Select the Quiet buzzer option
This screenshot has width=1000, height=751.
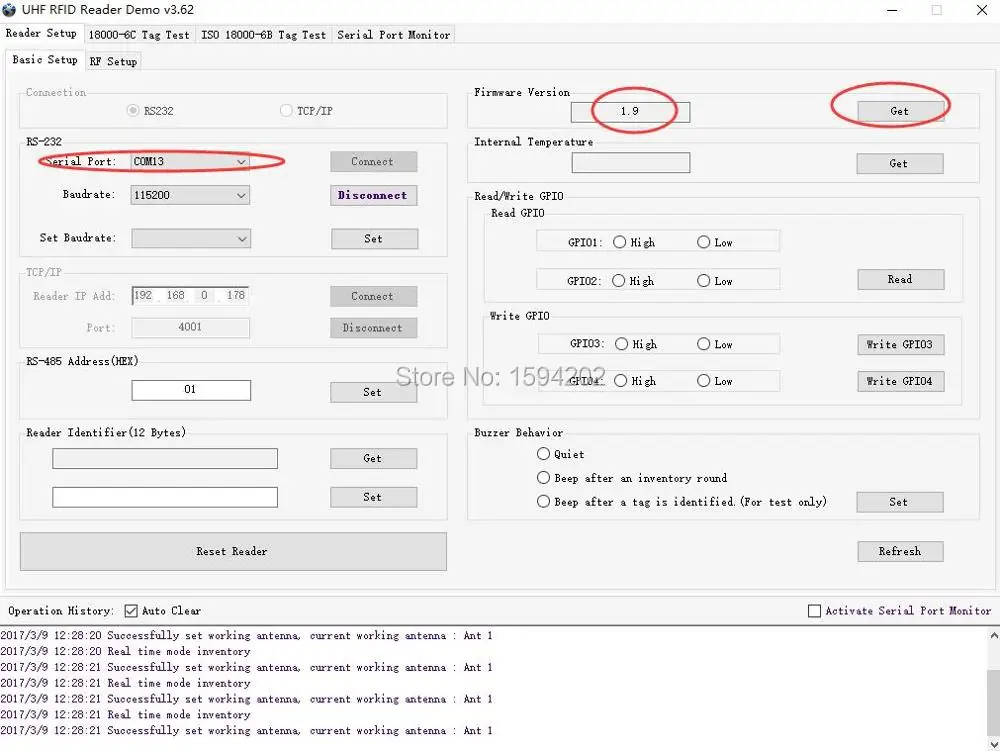[544, 454]
